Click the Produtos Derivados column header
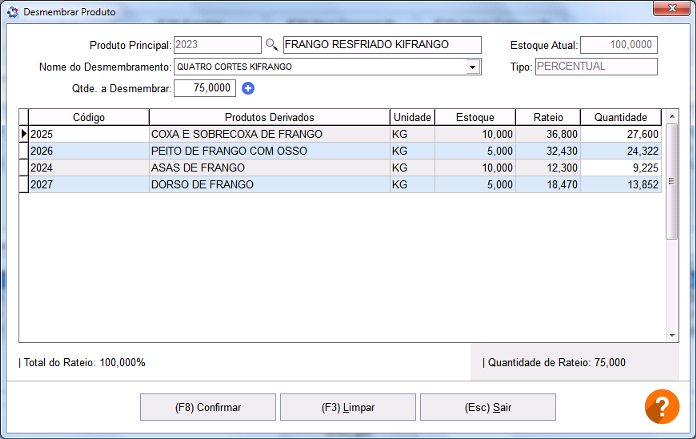Image resolution: width=696 pixels, height=439 pixels. point(269,117)
